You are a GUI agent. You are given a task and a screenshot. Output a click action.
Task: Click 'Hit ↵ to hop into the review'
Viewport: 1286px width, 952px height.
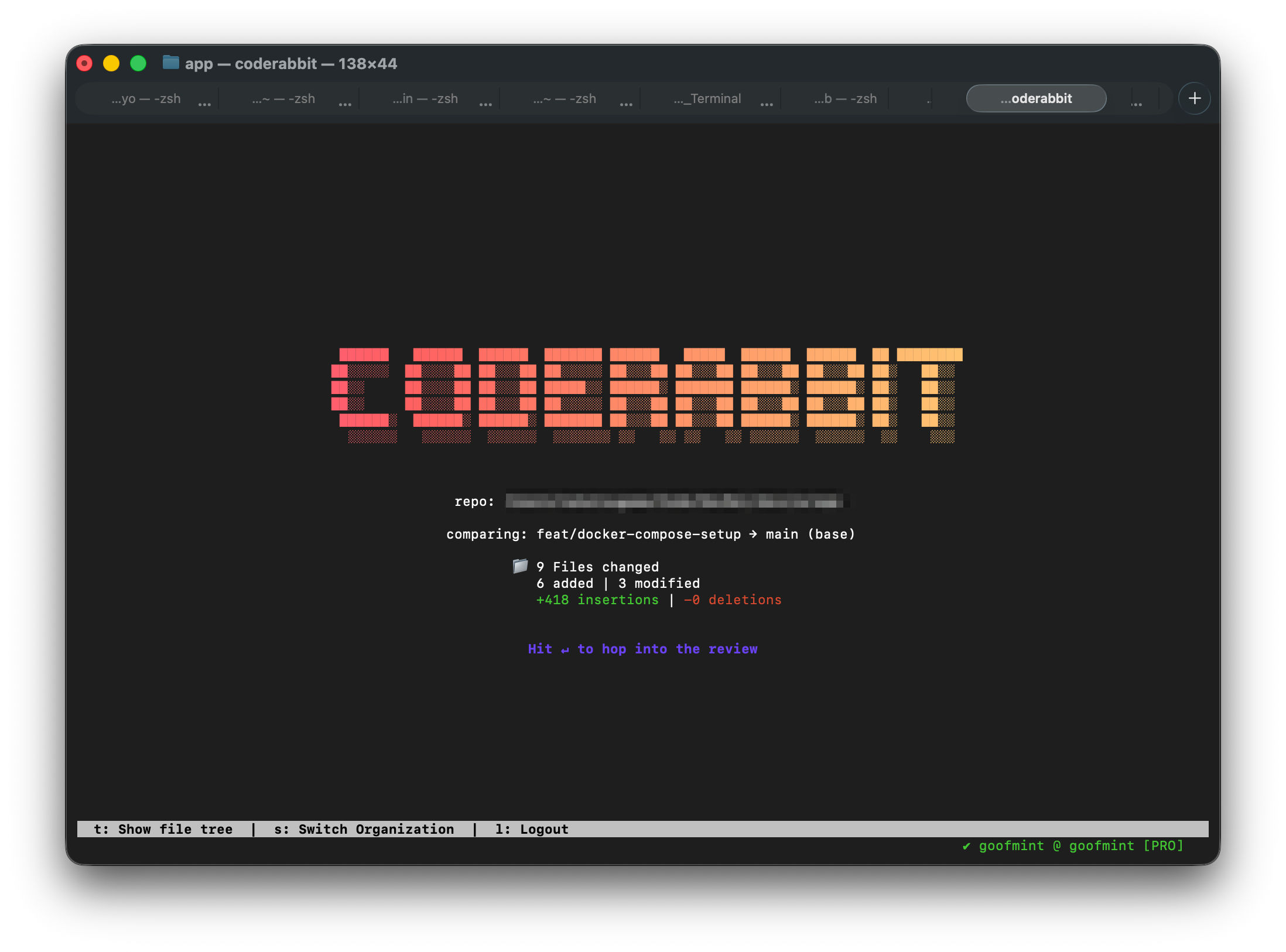(642, 649)
